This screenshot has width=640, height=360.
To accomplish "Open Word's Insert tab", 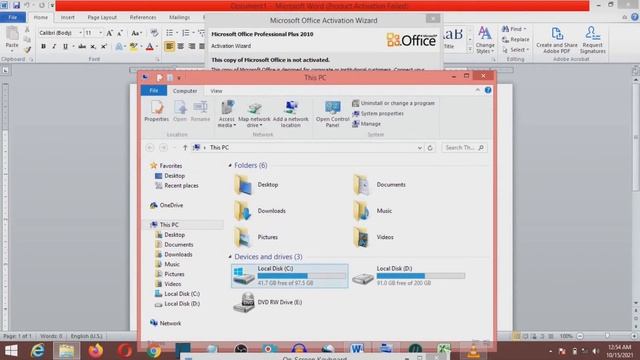I will point(67,18).
